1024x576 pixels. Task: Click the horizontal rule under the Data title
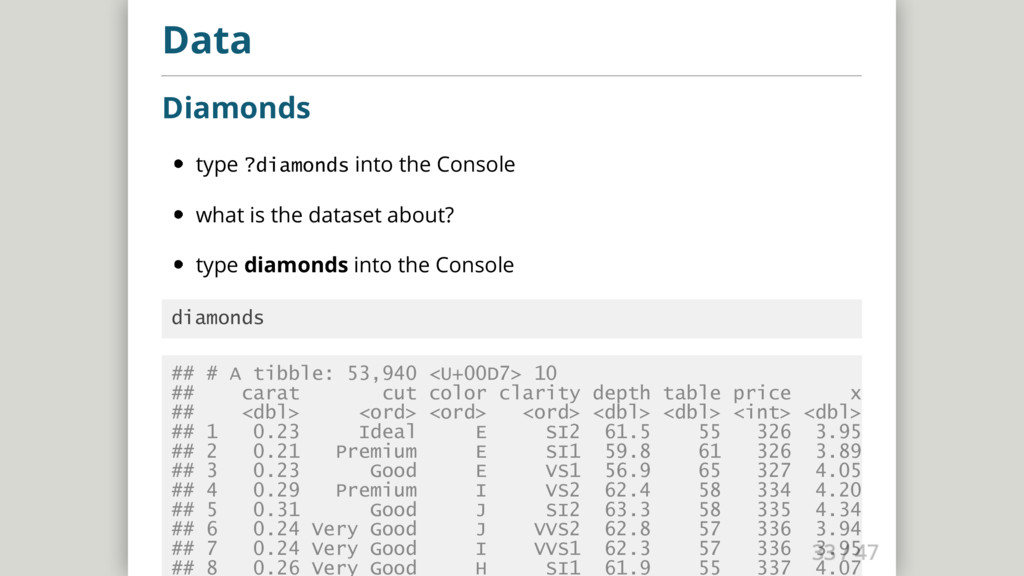(x=511, y=75)
